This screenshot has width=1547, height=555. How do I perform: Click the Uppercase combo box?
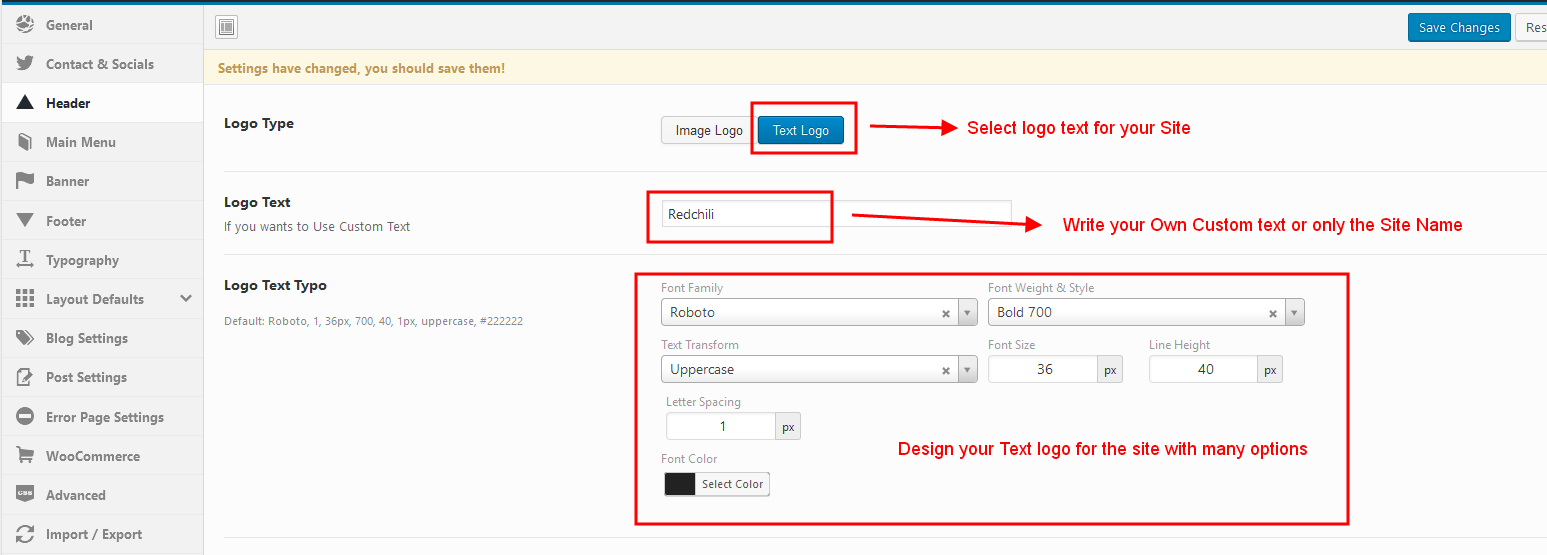tap(819, 370)
